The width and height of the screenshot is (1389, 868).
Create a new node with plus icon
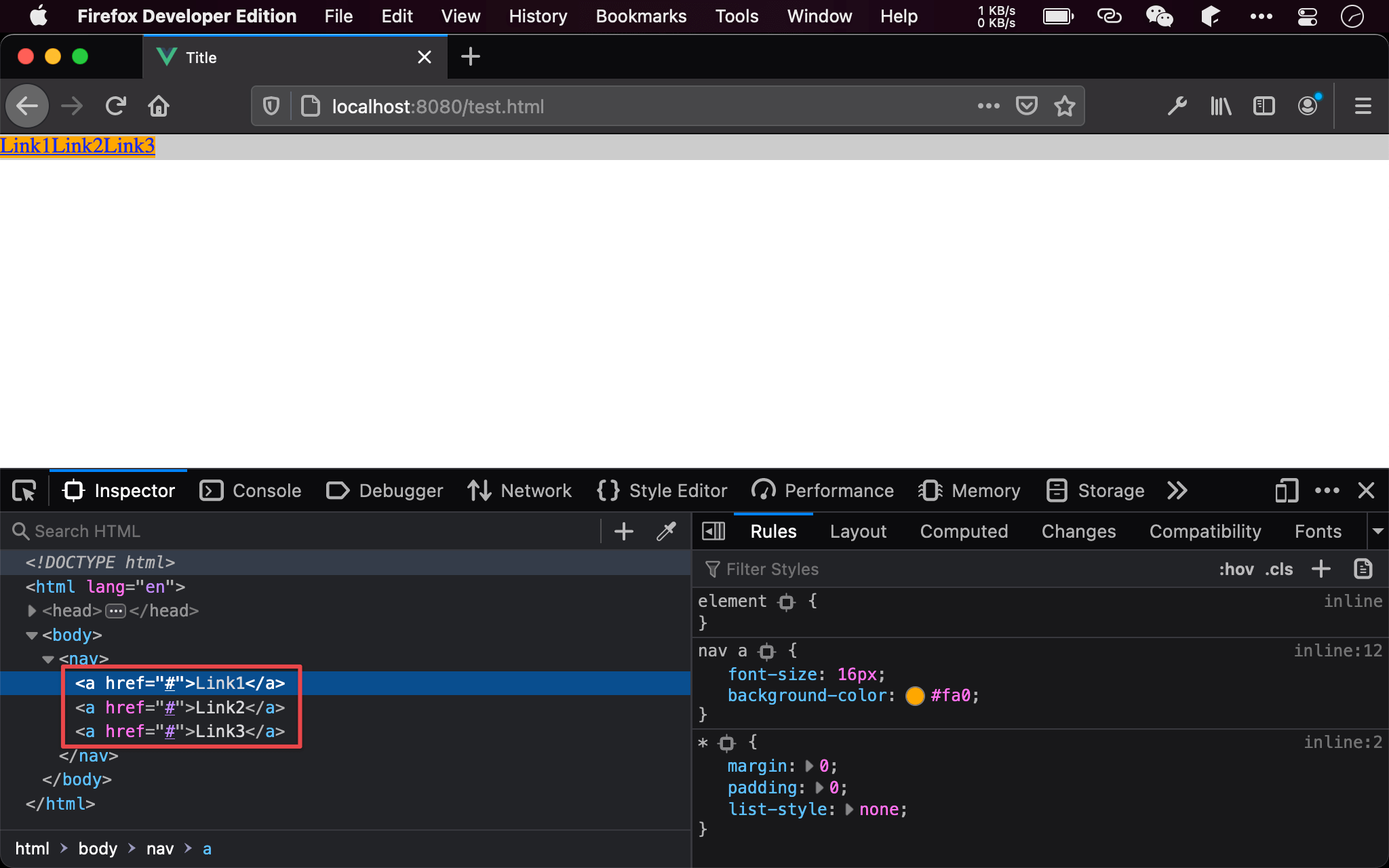click(x=623, y=531)
